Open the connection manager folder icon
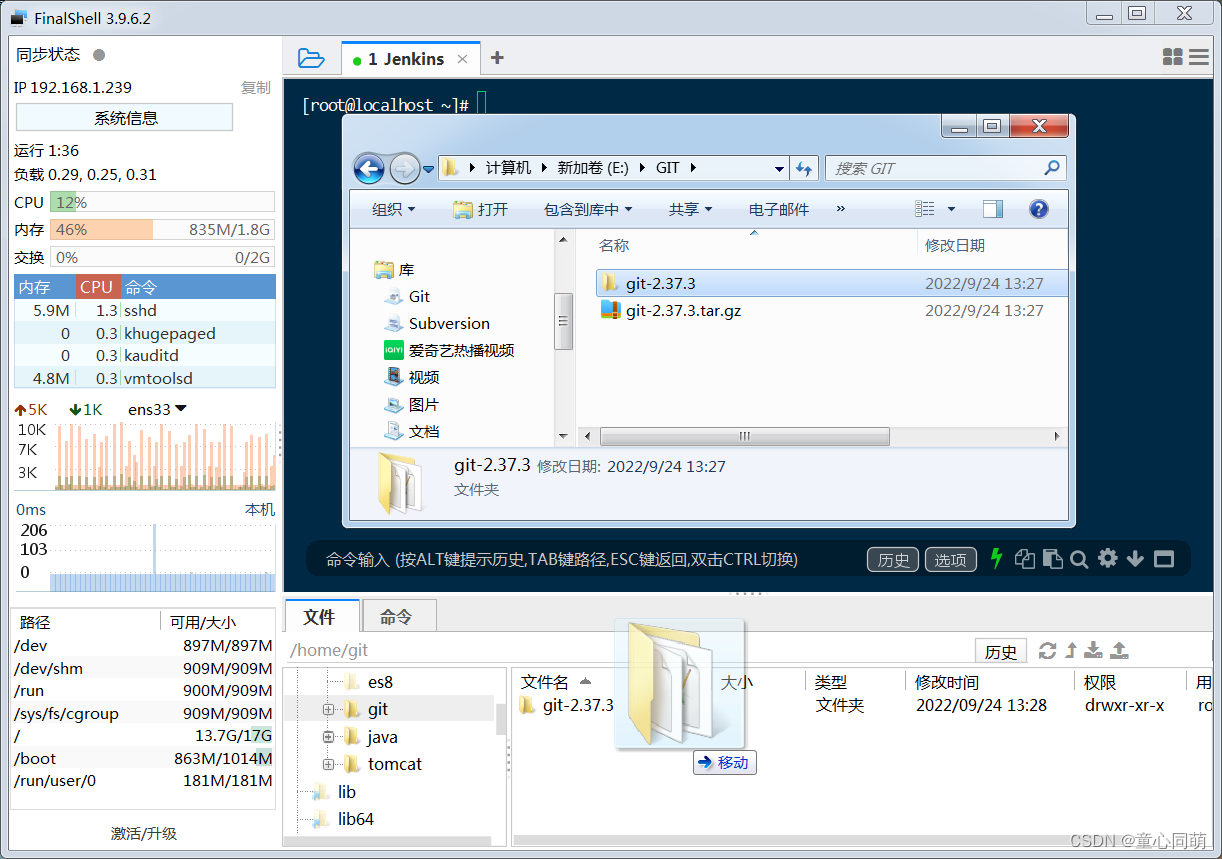The height and width of the screenshot is (859, 1222). click(x=311, y=59)
